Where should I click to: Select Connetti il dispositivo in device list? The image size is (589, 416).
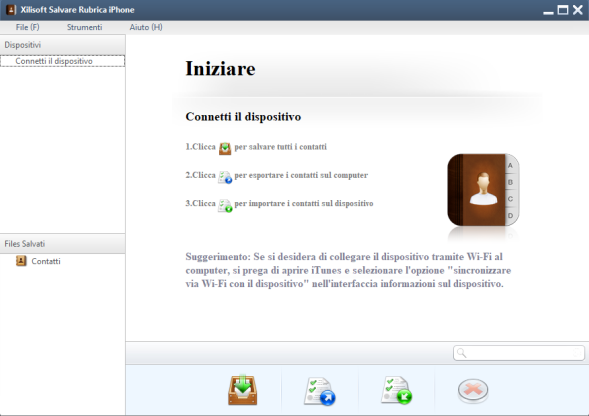click(62, 61)
